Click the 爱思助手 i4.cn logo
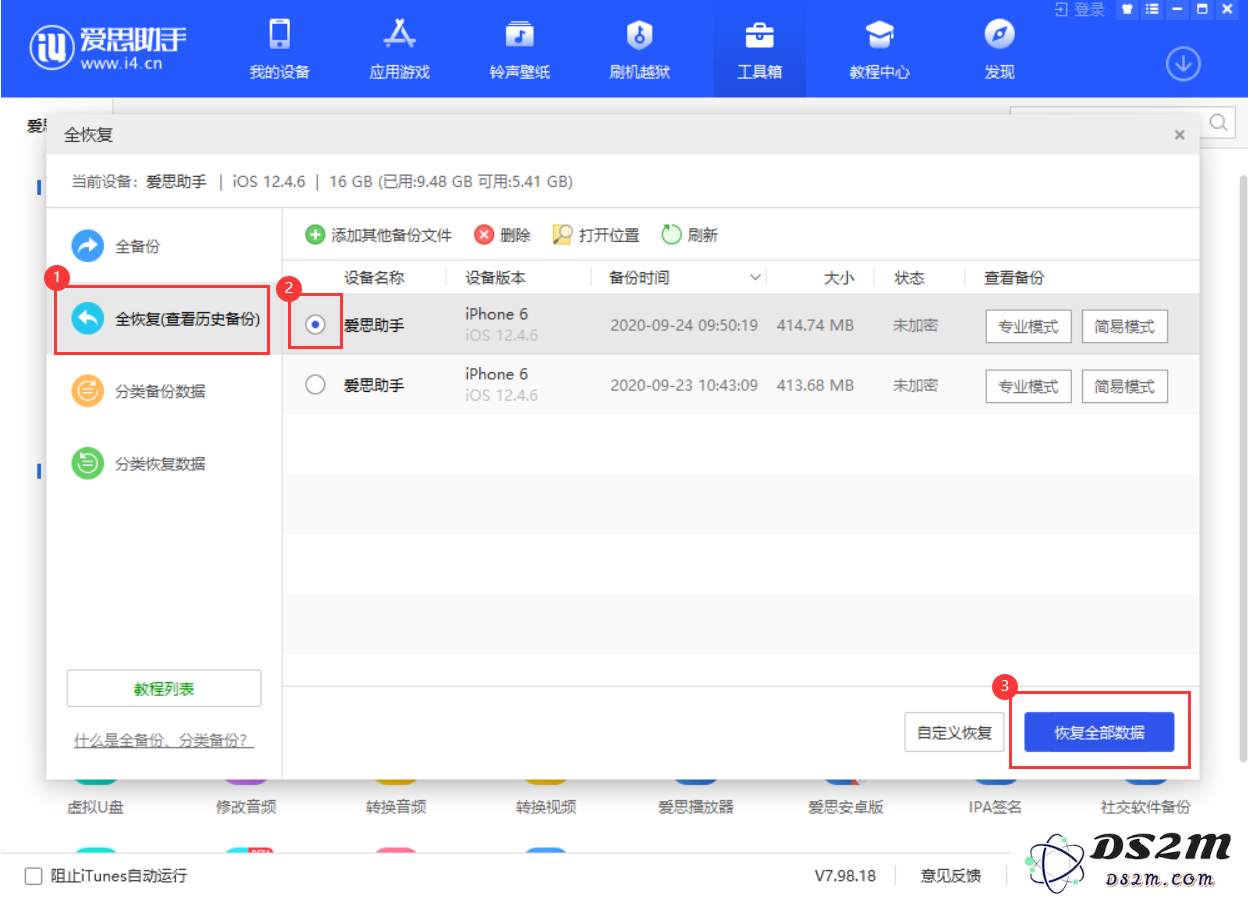 [x=107, y=48]
